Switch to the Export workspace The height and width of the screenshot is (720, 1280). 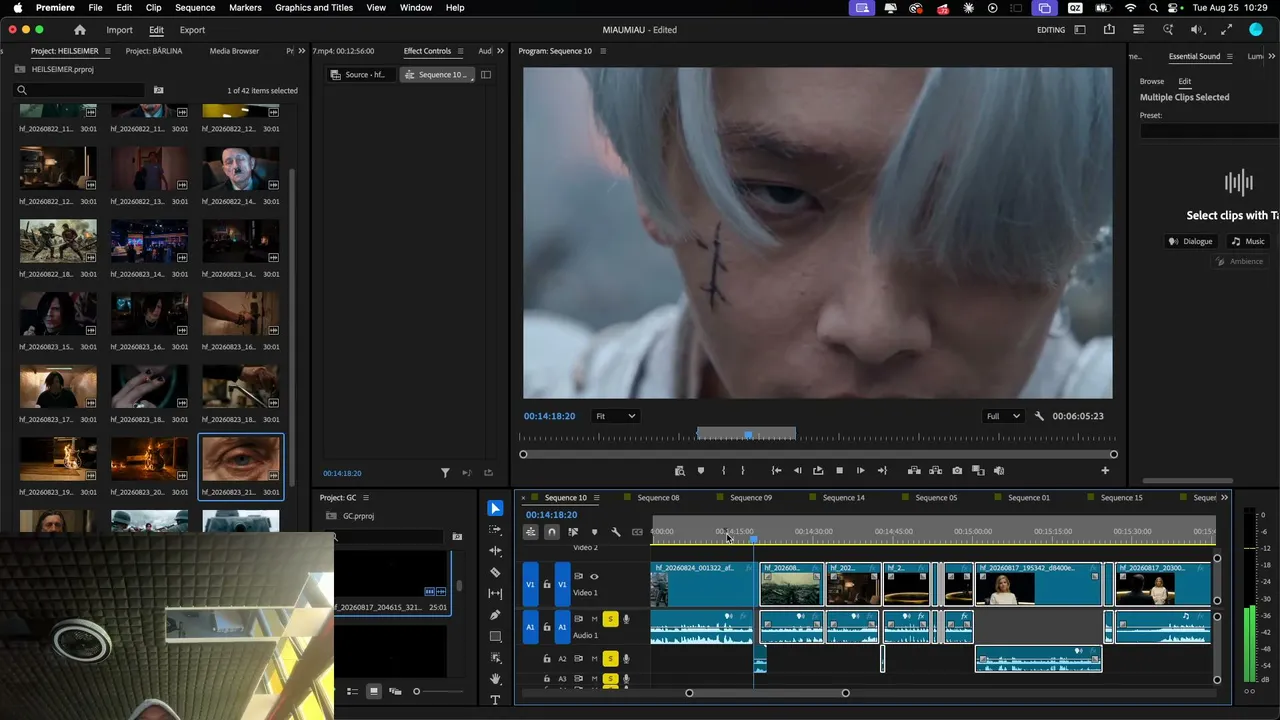(192, 30)
